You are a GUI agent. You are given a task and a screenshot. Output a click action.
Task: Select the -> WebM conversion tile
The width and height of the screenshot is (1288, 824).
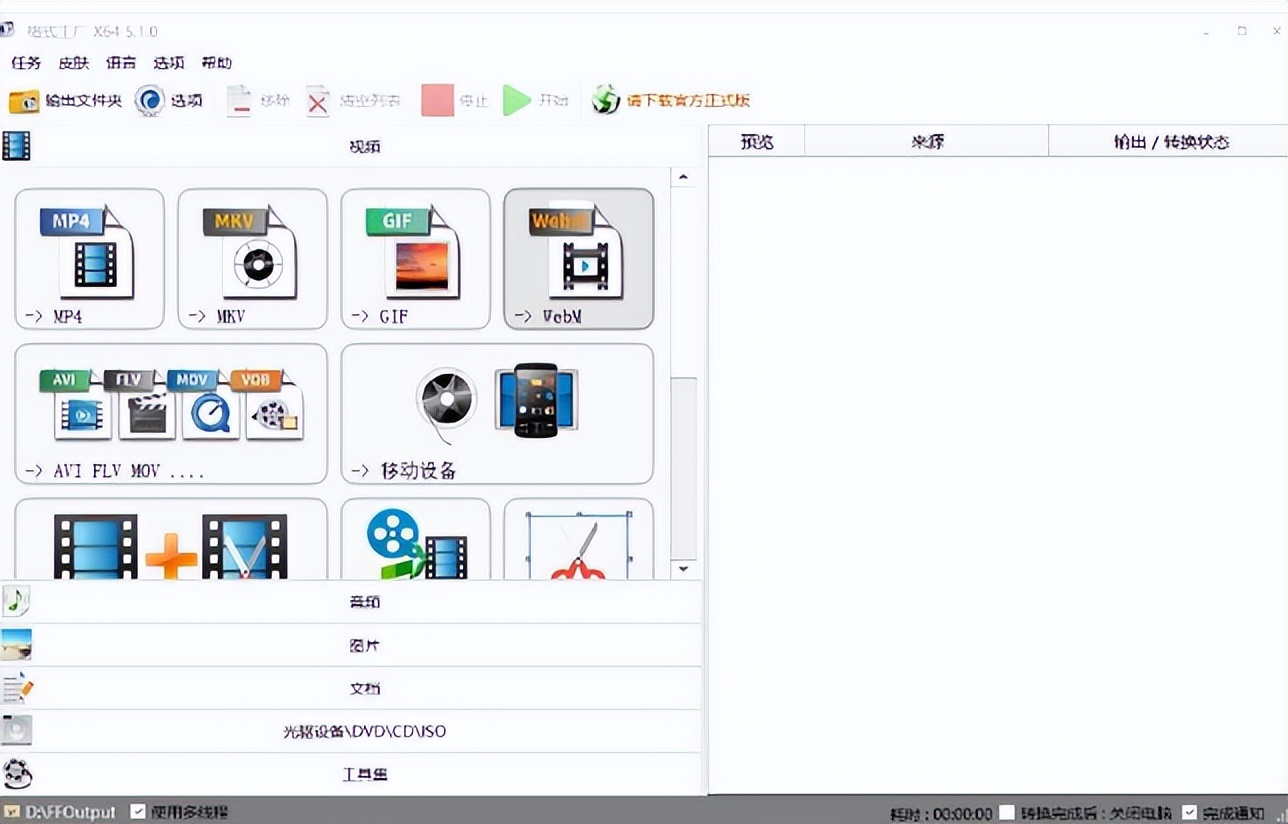point(579,259)
